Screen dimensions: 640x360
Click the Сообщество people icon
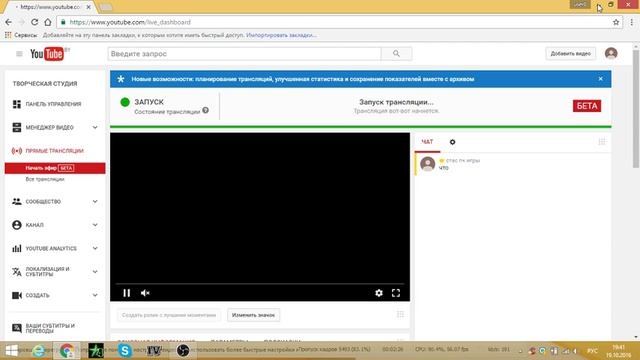tap(17, 202)
